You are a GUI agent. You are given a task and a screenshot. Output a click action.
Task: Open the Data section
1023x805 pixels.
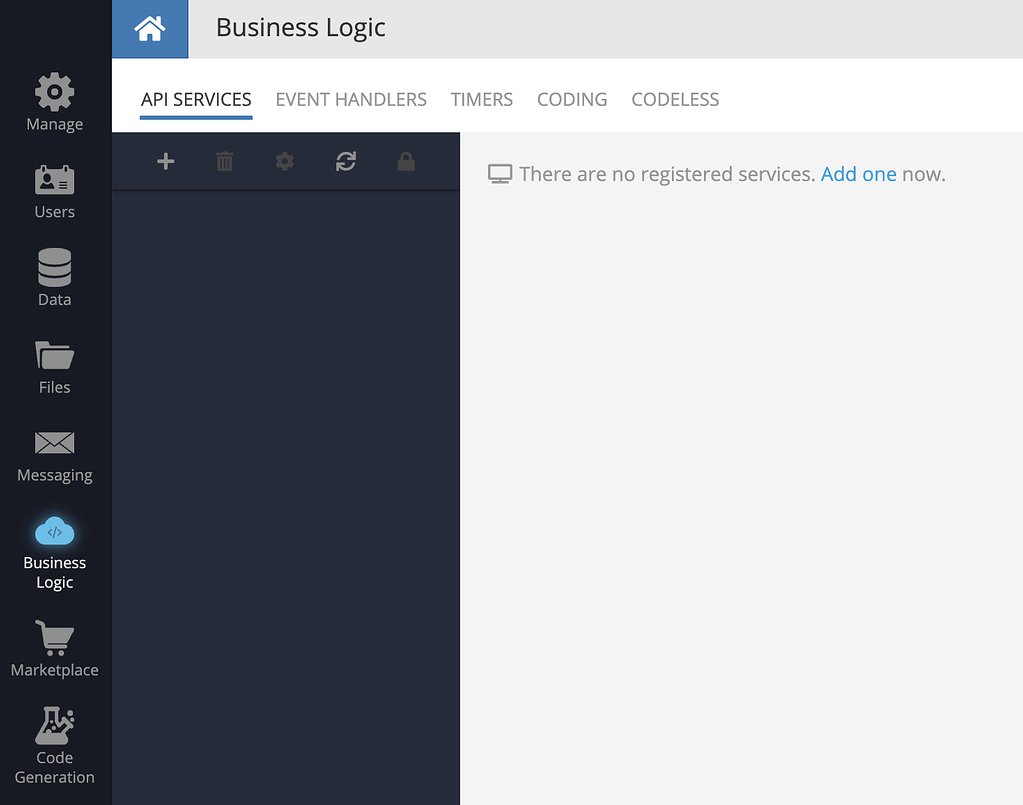click(x=54, y=277)
